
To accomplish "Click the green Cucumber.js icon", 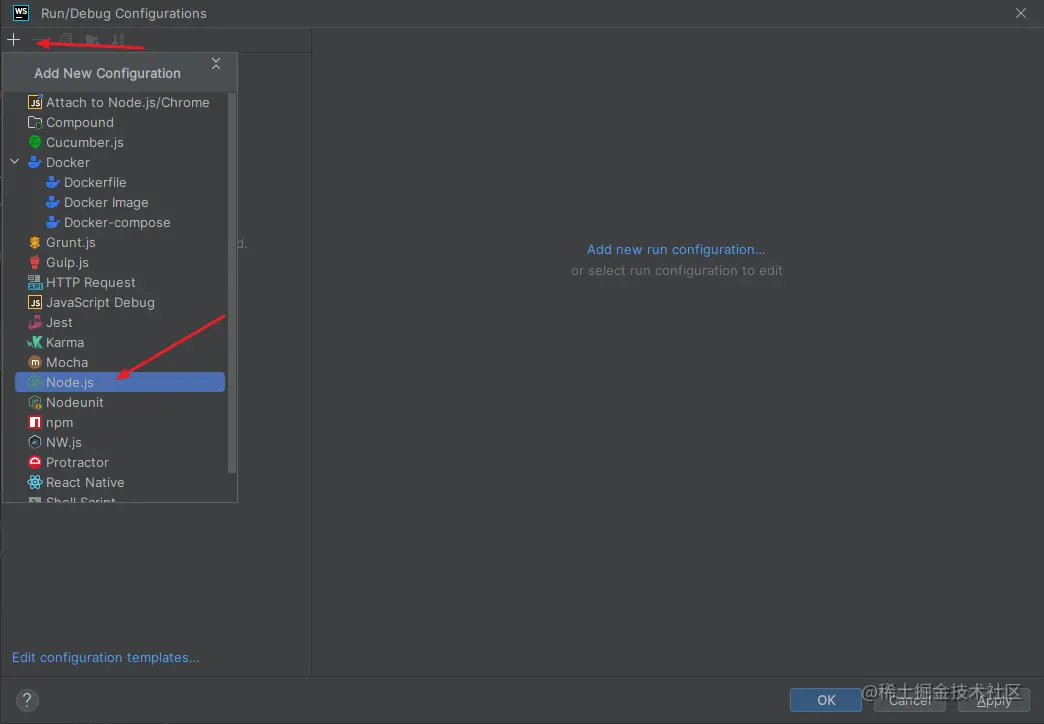I will click(x=35, y=143).
